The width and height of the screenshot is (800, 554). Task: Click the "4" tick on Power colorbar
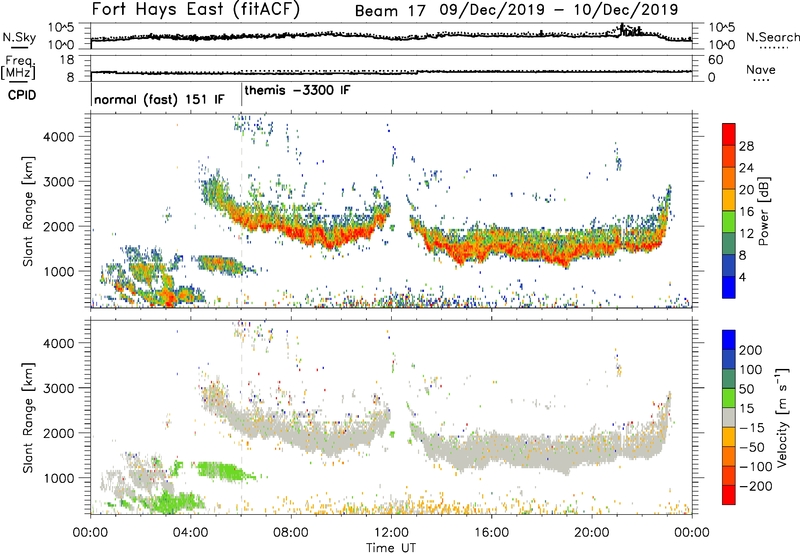coord(742,277)
